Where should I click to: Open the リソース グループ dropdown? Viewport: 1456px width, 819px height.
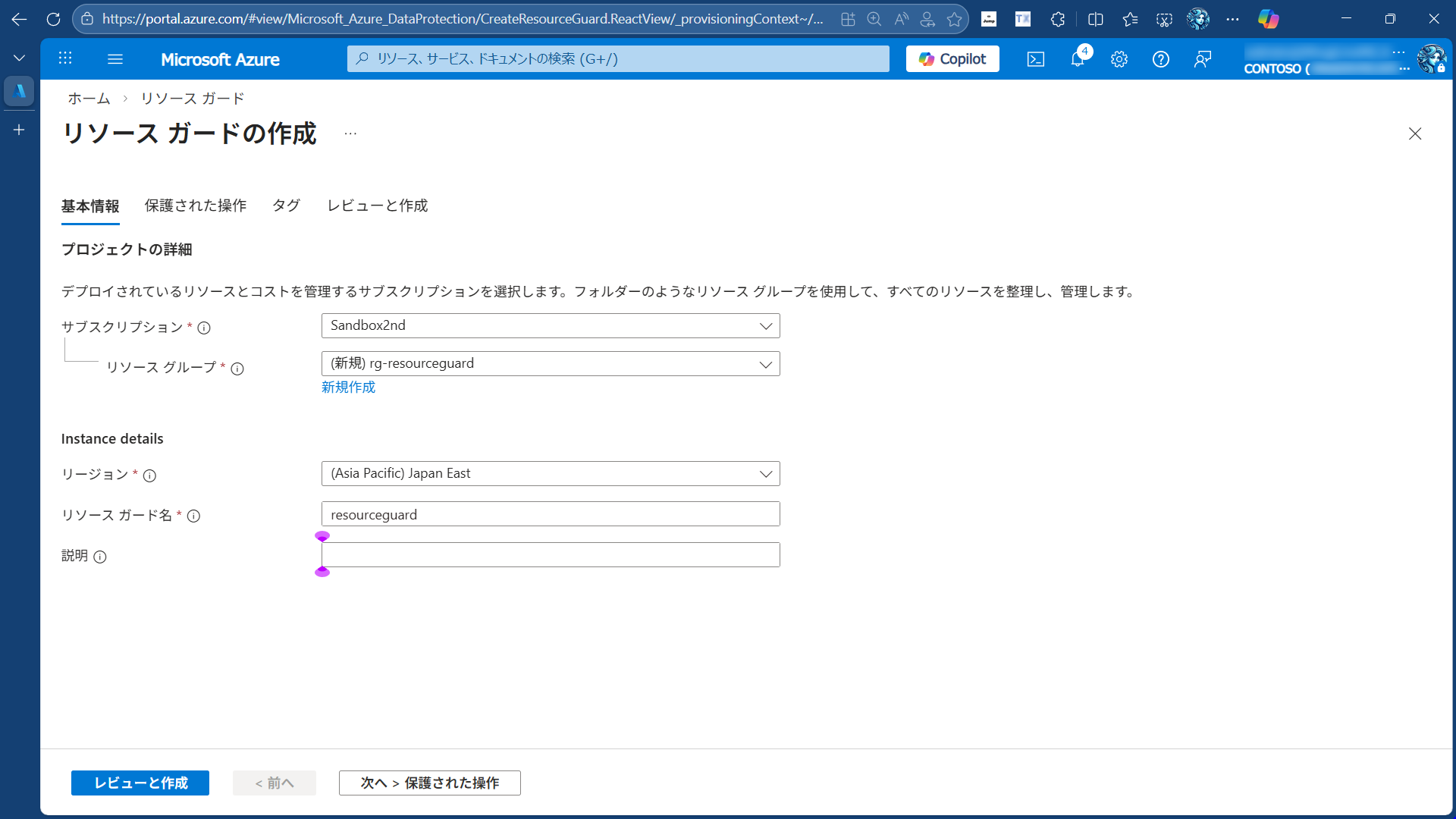[x=550, y=363]
